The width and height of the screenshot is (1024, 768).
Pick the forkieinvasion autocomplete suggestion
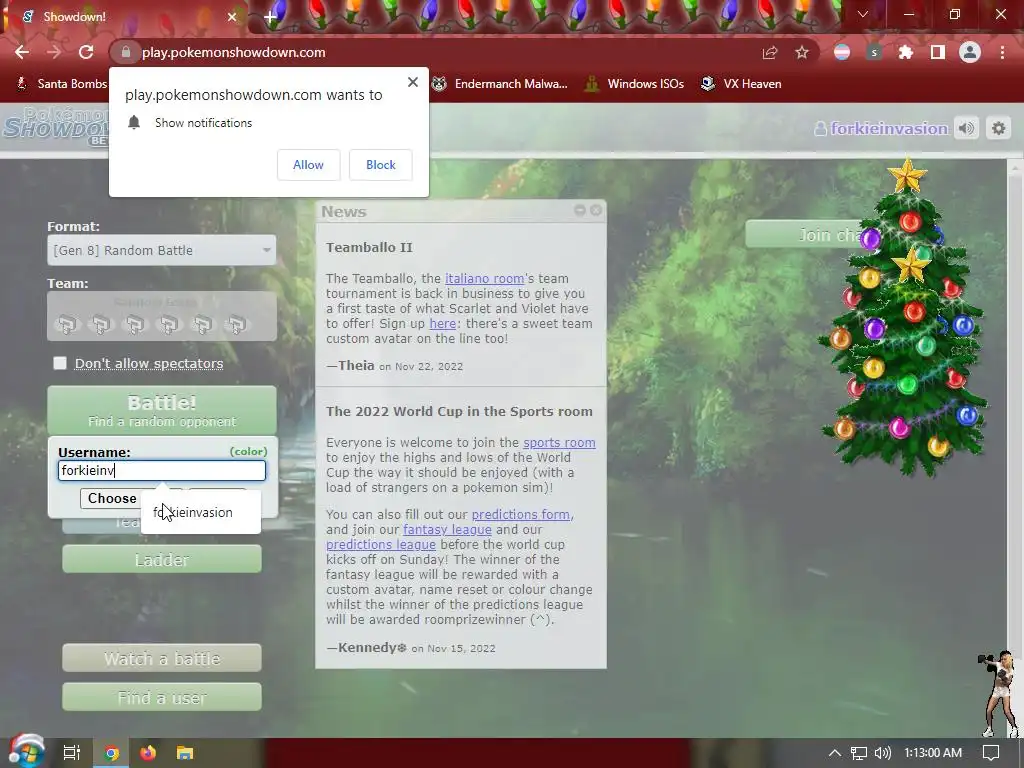click(200, 513)
